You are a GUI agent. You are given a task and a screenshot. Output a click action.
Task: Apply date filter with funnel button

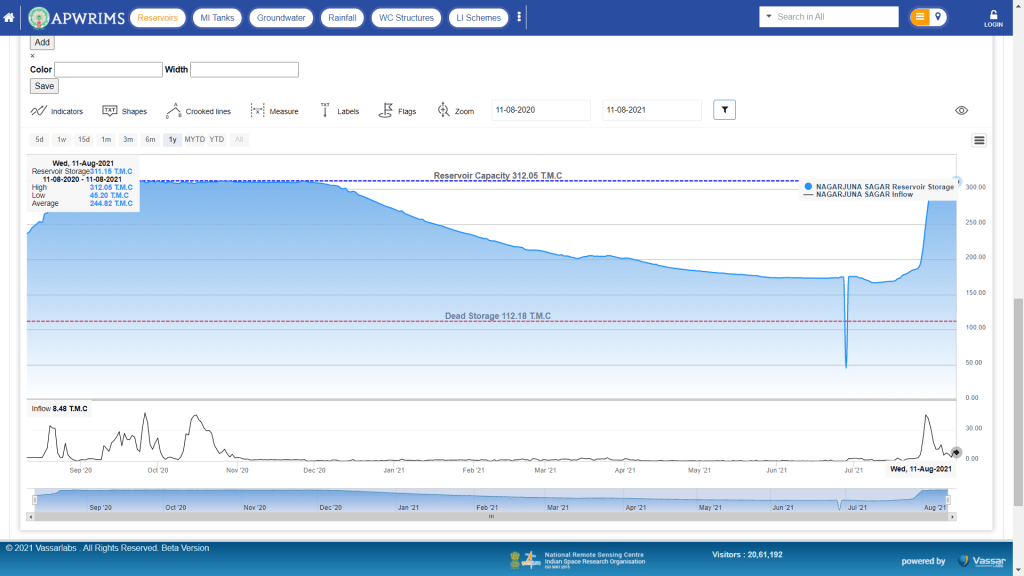724,110
